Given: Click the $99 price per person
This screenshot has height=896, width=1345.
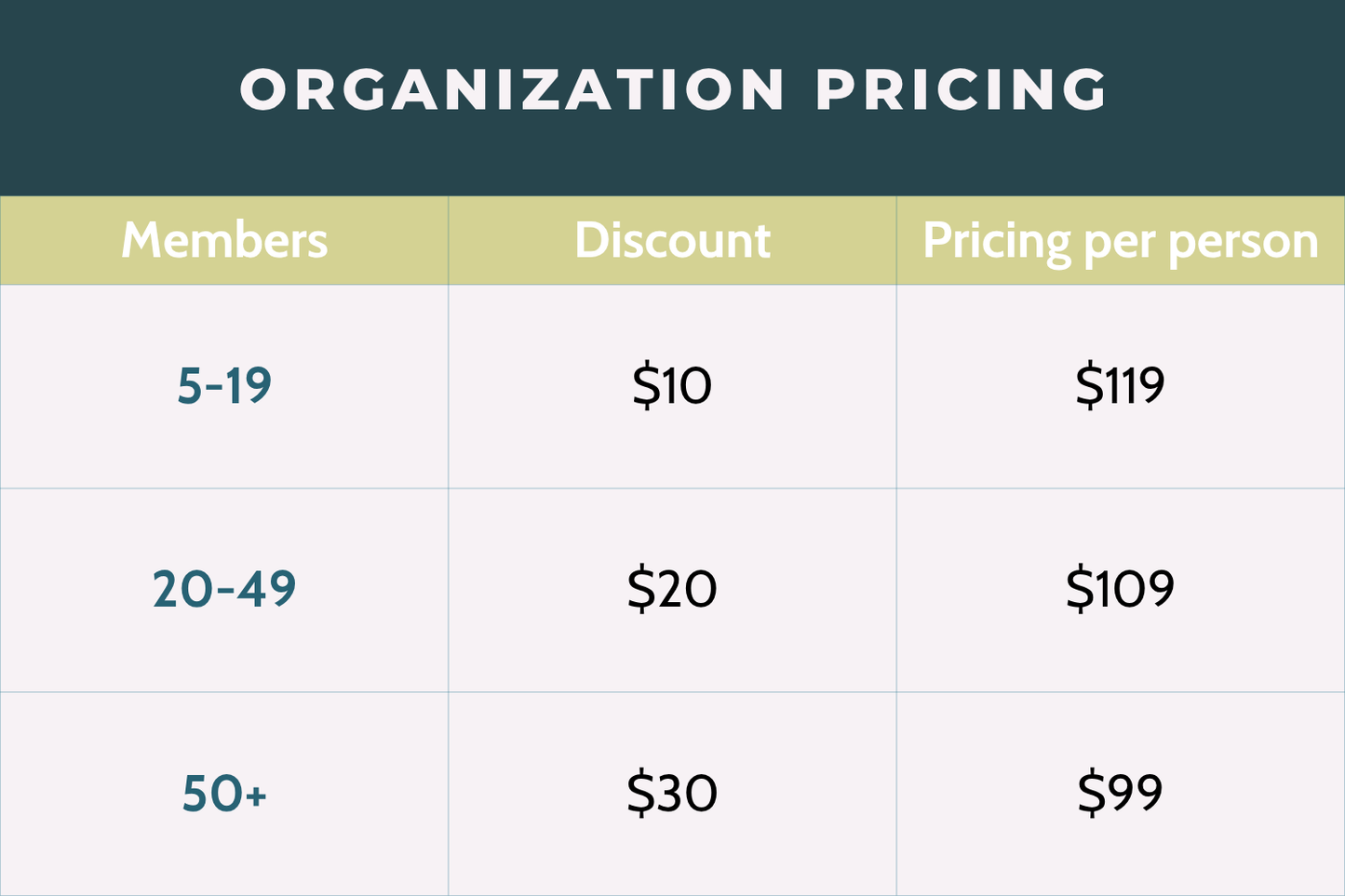Looking at the screenshot, I should (x=1120, y=793).
